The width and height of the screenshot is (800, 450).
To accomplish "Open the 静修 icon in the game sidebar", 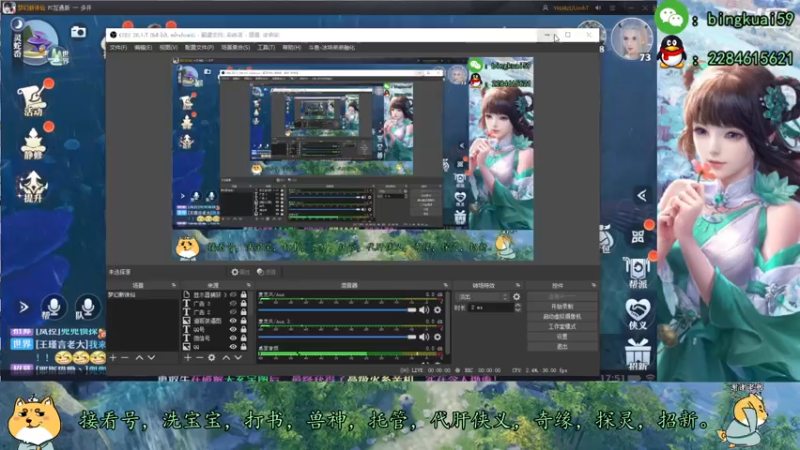I will click(33, 143).
